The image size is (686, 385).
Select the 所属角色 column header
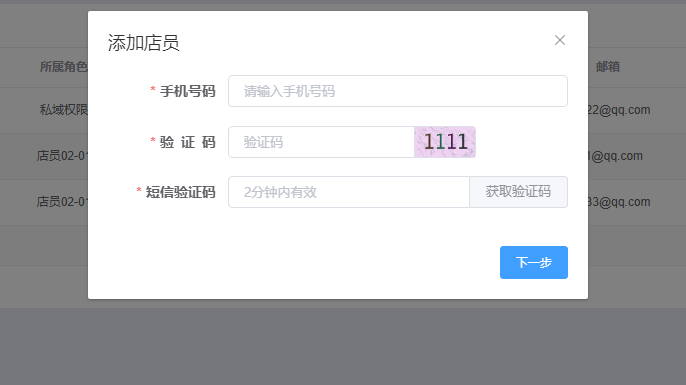click(64, 66)
